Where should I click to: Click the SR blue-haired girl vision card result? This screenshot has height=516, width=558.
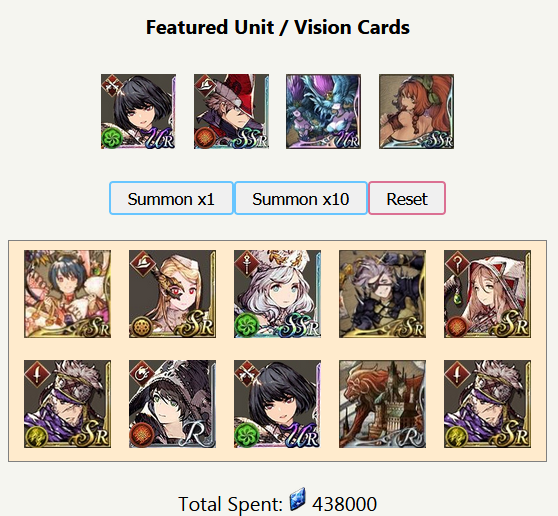pyautogui.click(x=68, y=294)
